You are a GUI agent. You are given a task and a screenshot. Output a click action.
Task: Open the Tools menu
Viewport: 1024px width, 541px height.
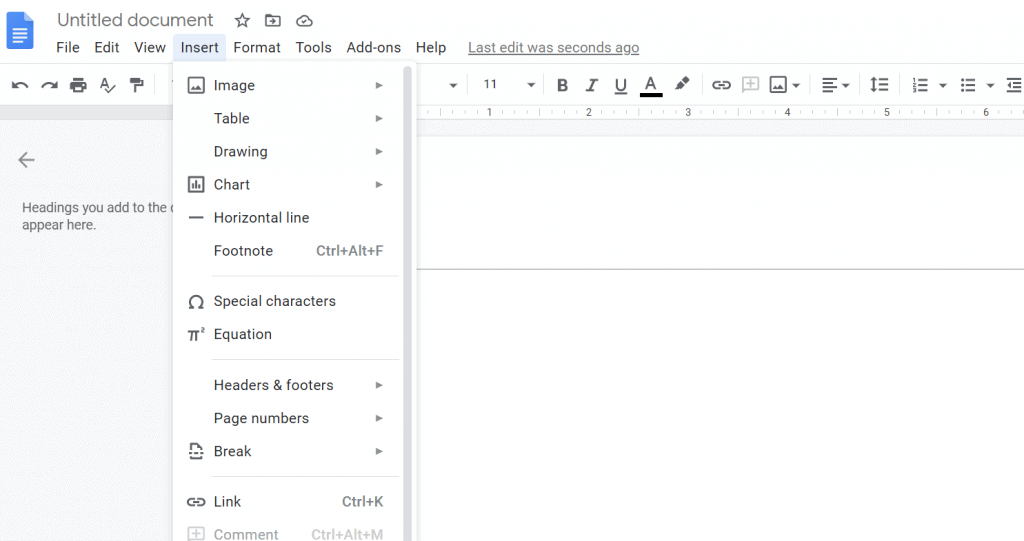[x=313, y=48]
